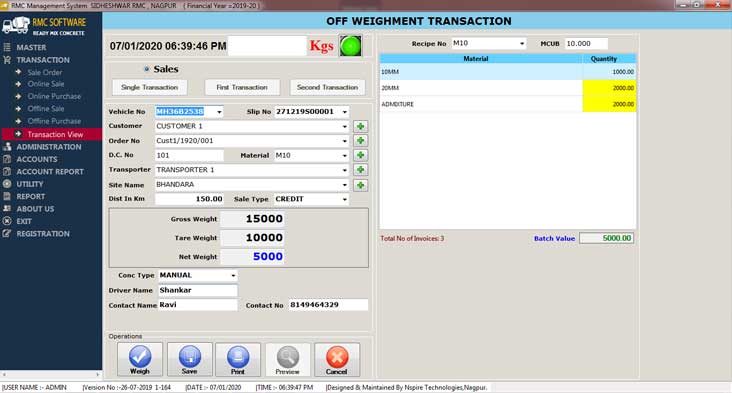Click the Administration person icon

point(7,147)
